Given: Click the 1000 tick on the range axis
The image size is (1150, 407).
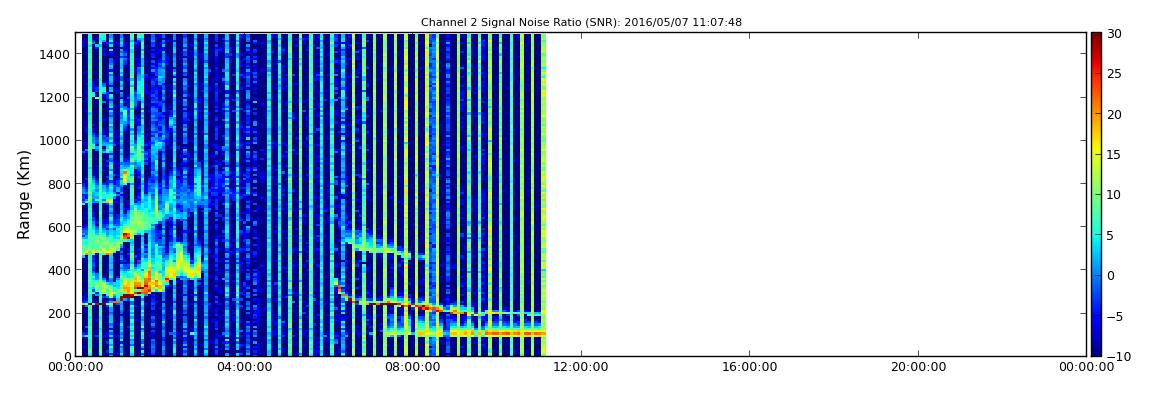Looking at the screenshot, I should pos(56,141).
